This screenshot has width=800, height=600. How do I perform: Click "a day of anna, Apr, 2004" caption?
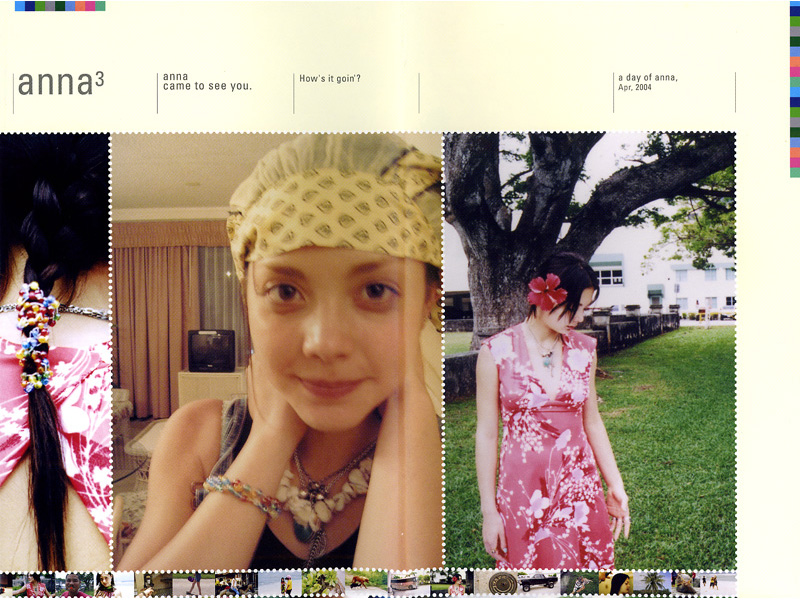[647, 81]
